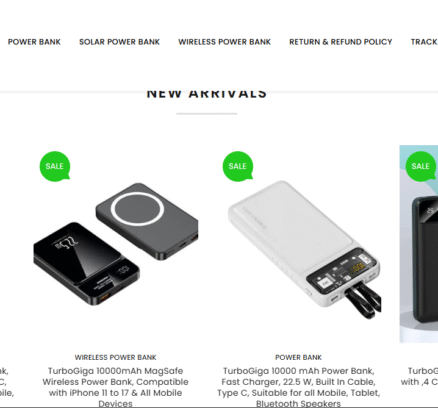This screenshot has height=408, width=438.
Task: Open Return & Refund Policy page
Action: point(340,42)
